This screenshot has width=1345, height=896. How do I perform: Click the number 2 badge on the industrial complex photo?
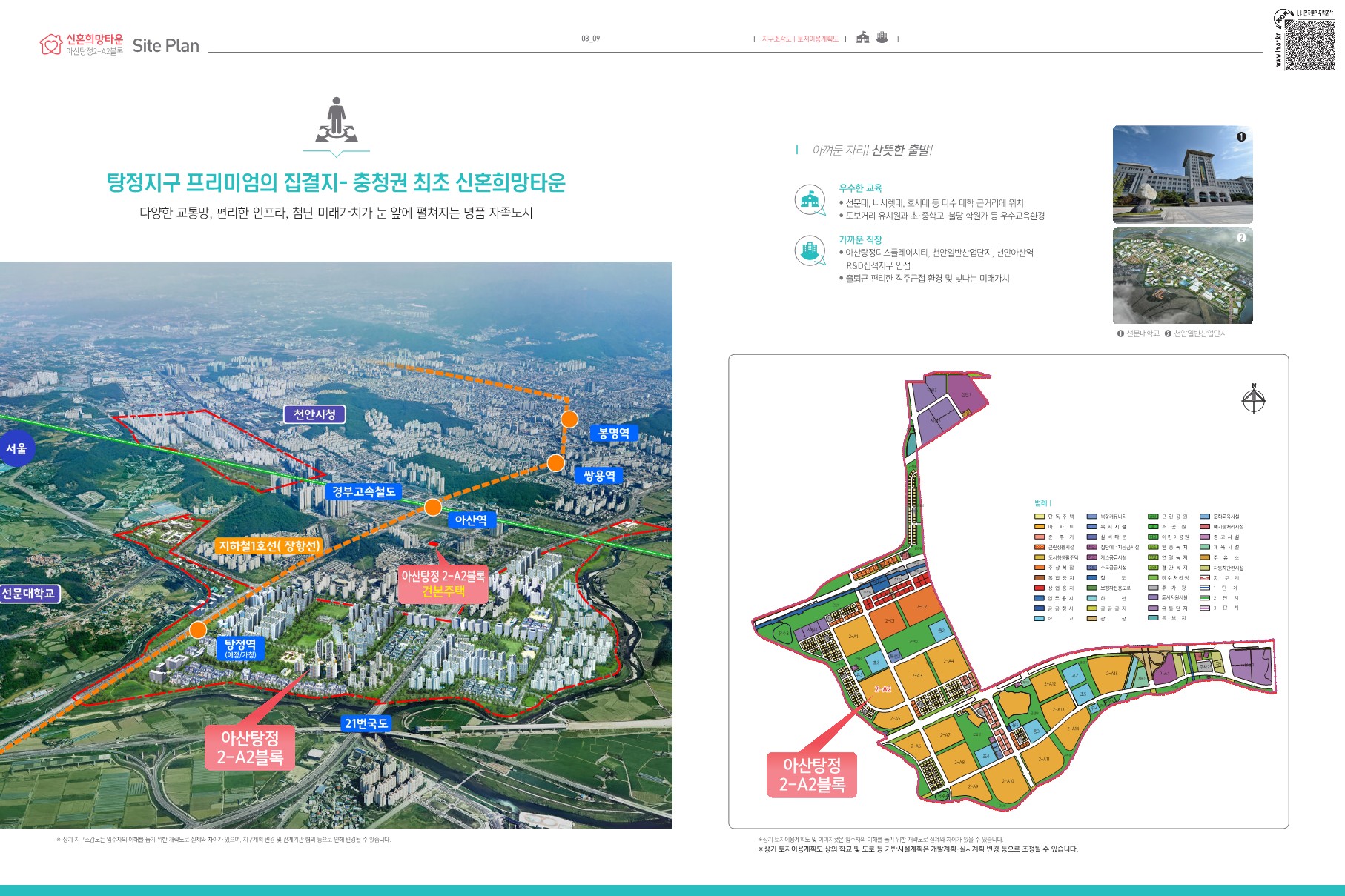pos(1241,238)
